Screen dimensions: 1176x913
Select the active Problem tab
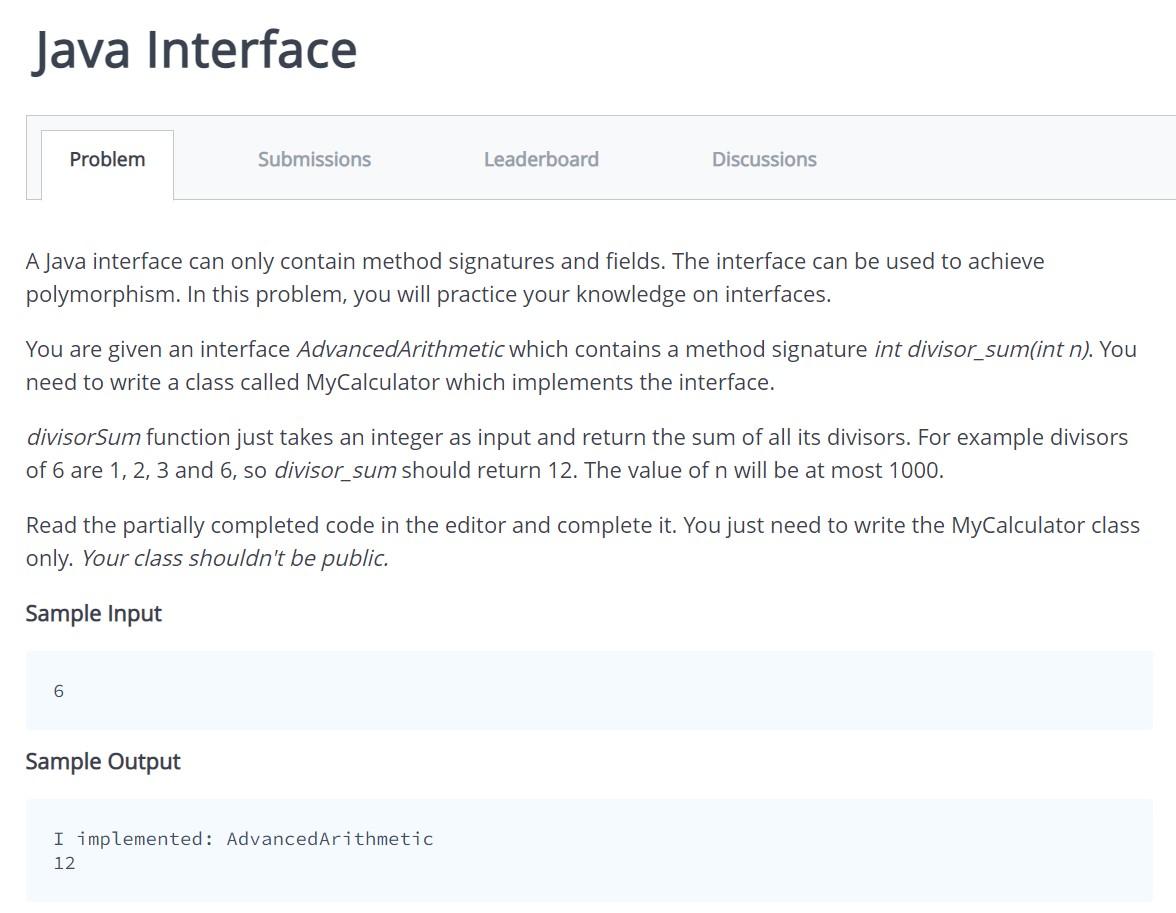click(x=107, y=158)
